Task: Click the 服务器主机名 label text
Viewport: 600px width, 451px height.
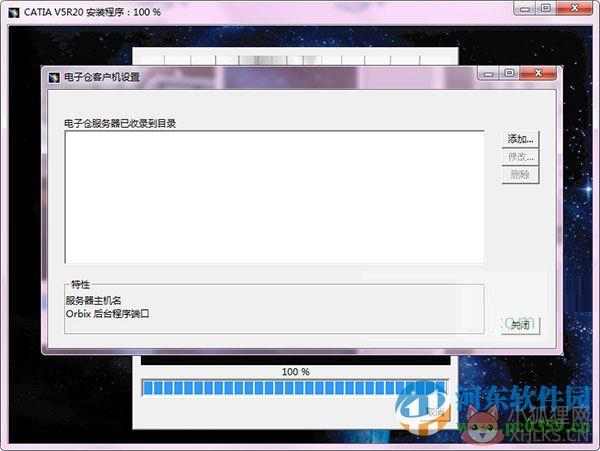Action: tap(93, 300)
